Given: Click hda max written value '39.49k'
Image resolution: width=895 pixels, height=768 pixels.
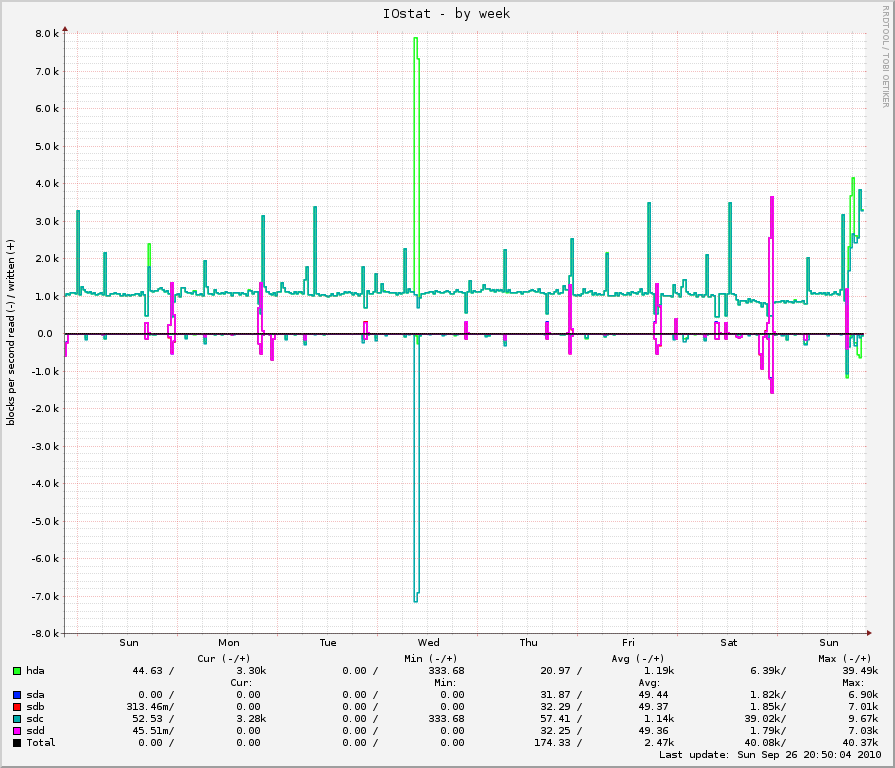Looking at the screenshot, I should pyautogui.click(x=861, y=671).
